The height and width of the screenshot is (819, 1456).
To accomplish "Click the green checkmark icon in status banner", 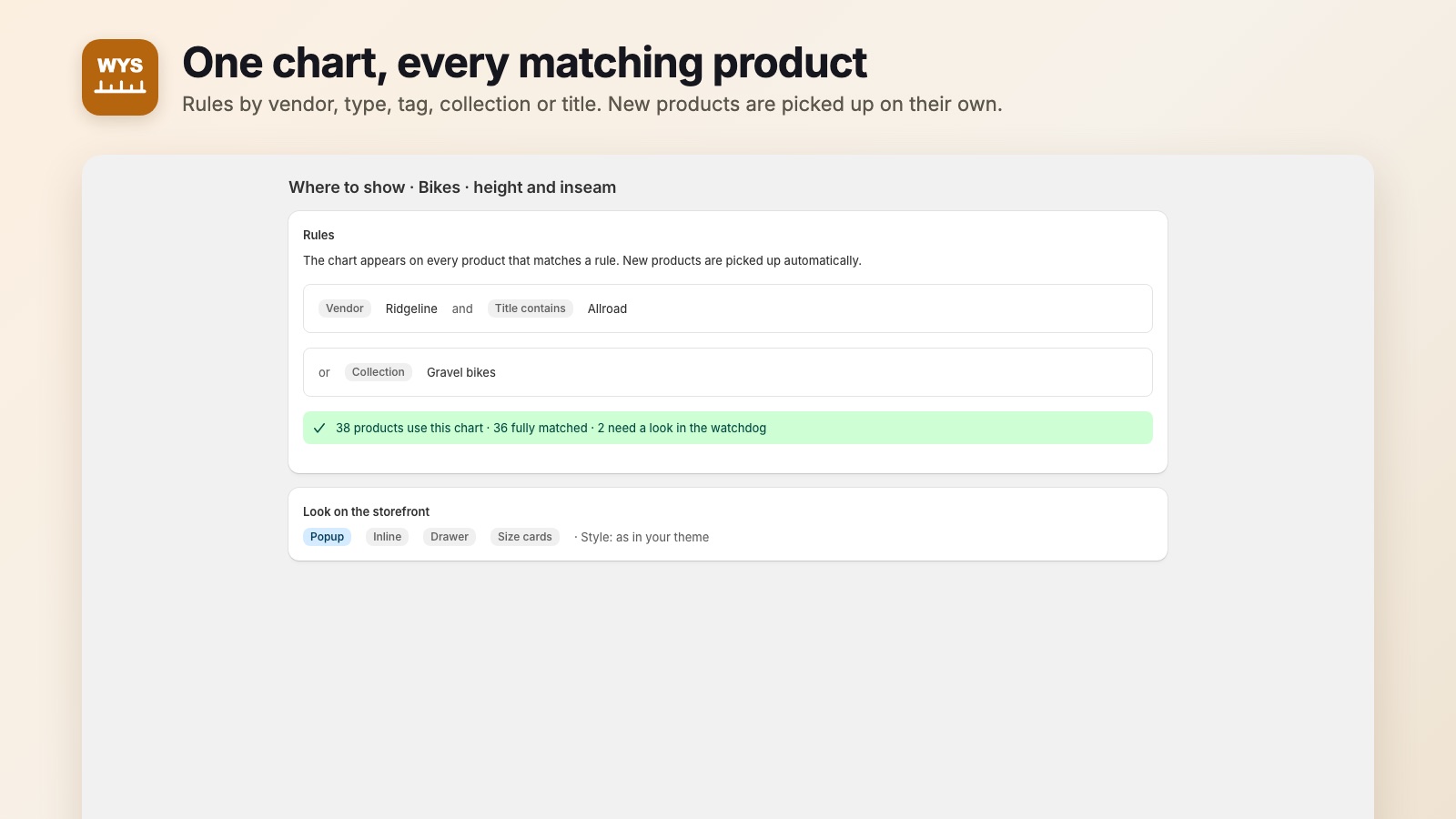I will coord(319,428).
